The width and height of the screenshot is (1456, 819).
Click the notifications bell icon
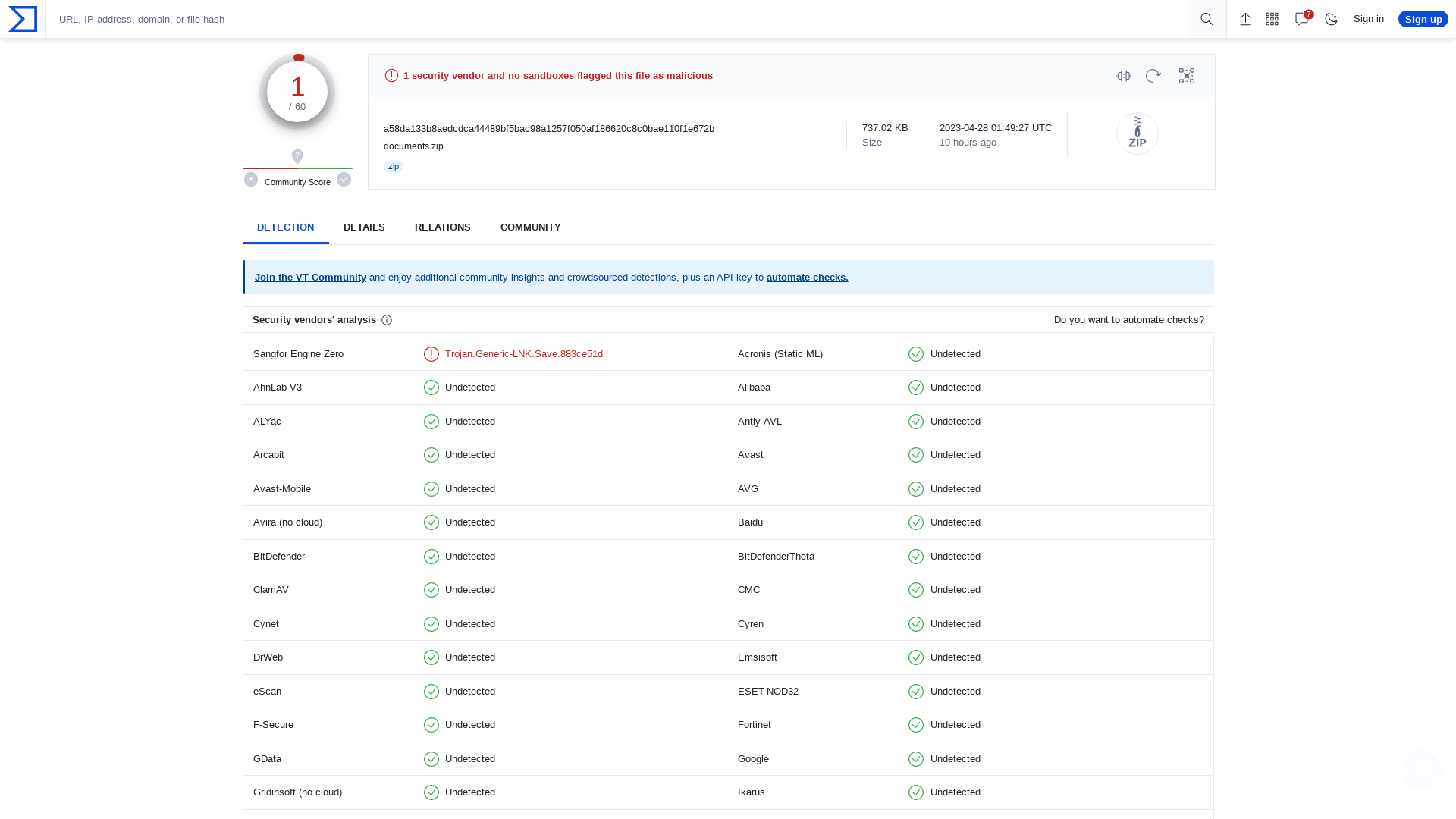tap(1301, 18)
